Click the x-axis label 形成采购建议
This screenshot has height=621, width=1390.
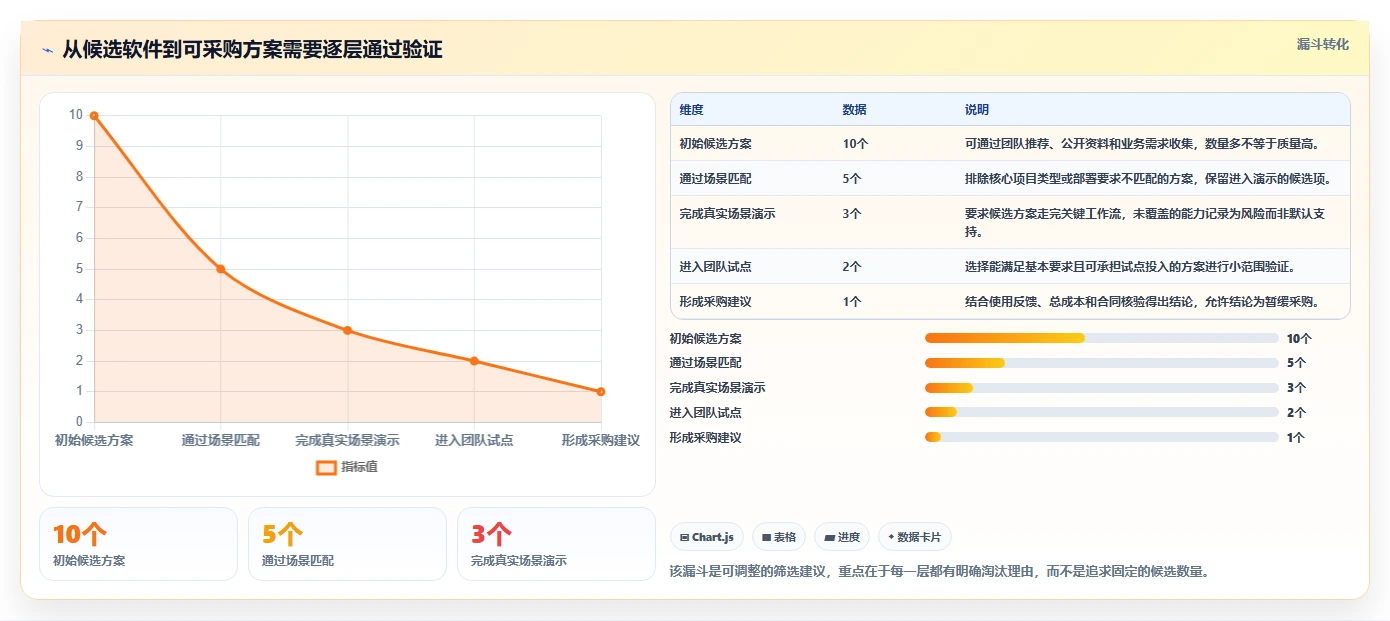(x=600, y=440)
